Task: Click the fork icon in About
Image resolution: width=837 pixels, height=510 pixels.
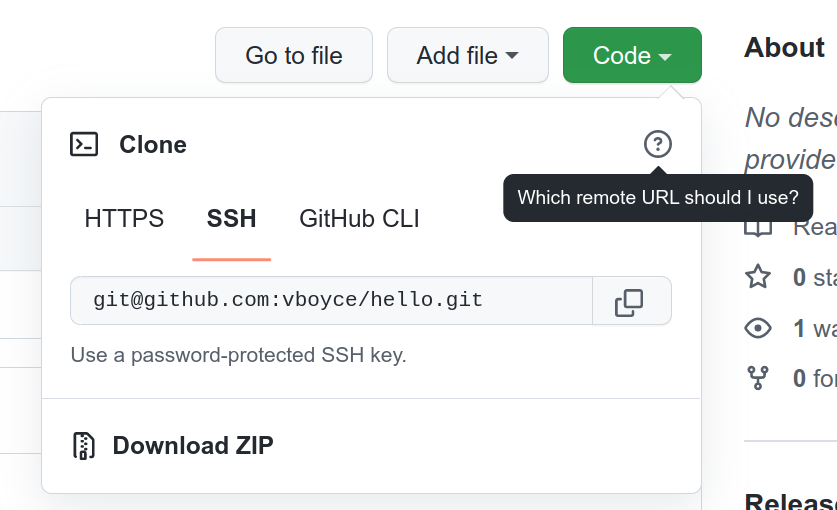Action: [x=758, y=378]
